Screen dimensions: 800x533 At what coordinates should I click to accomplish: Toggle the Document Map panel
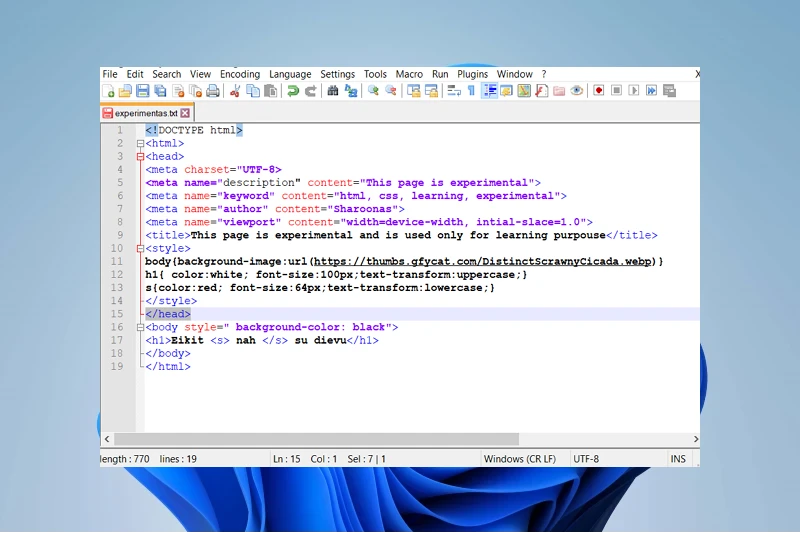pyautogui.click(x=524, y=91)
